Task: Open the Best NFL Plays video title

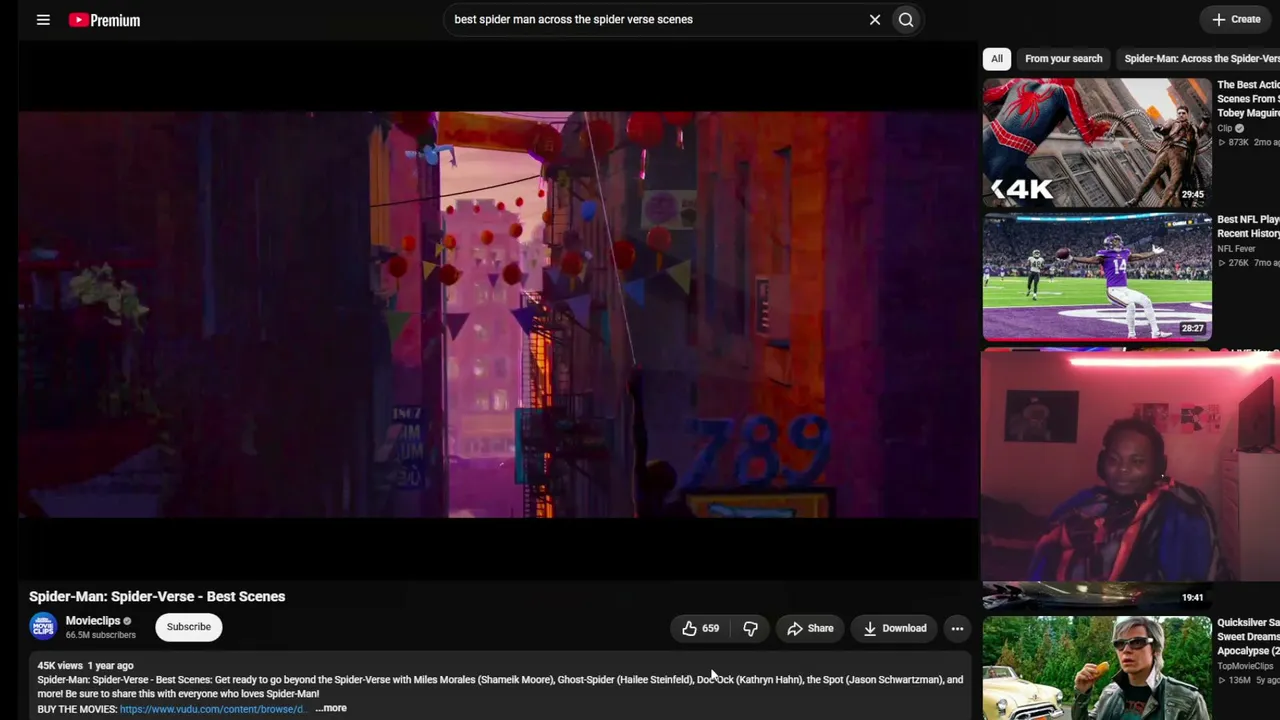Action: tap(1248, 226)
